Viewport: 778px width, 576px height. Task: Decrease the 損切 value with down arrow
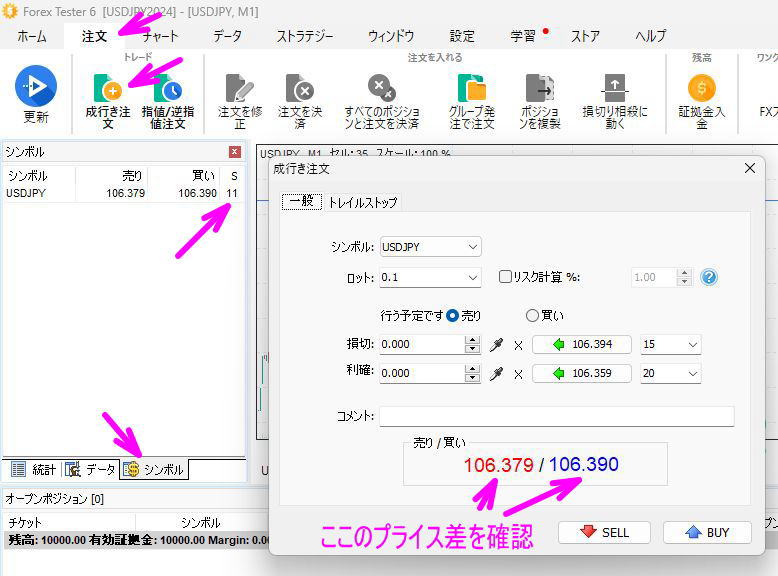[x=473, y=349]
